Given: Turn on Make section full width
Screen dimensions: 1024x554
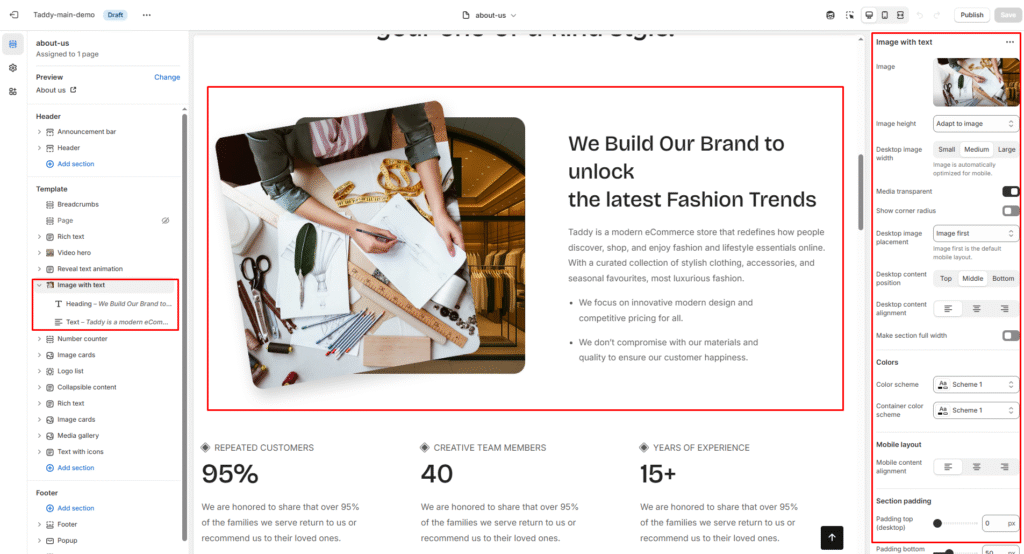Looking at the screenshot, I should pyautogui.click(x=1010, y=335).
